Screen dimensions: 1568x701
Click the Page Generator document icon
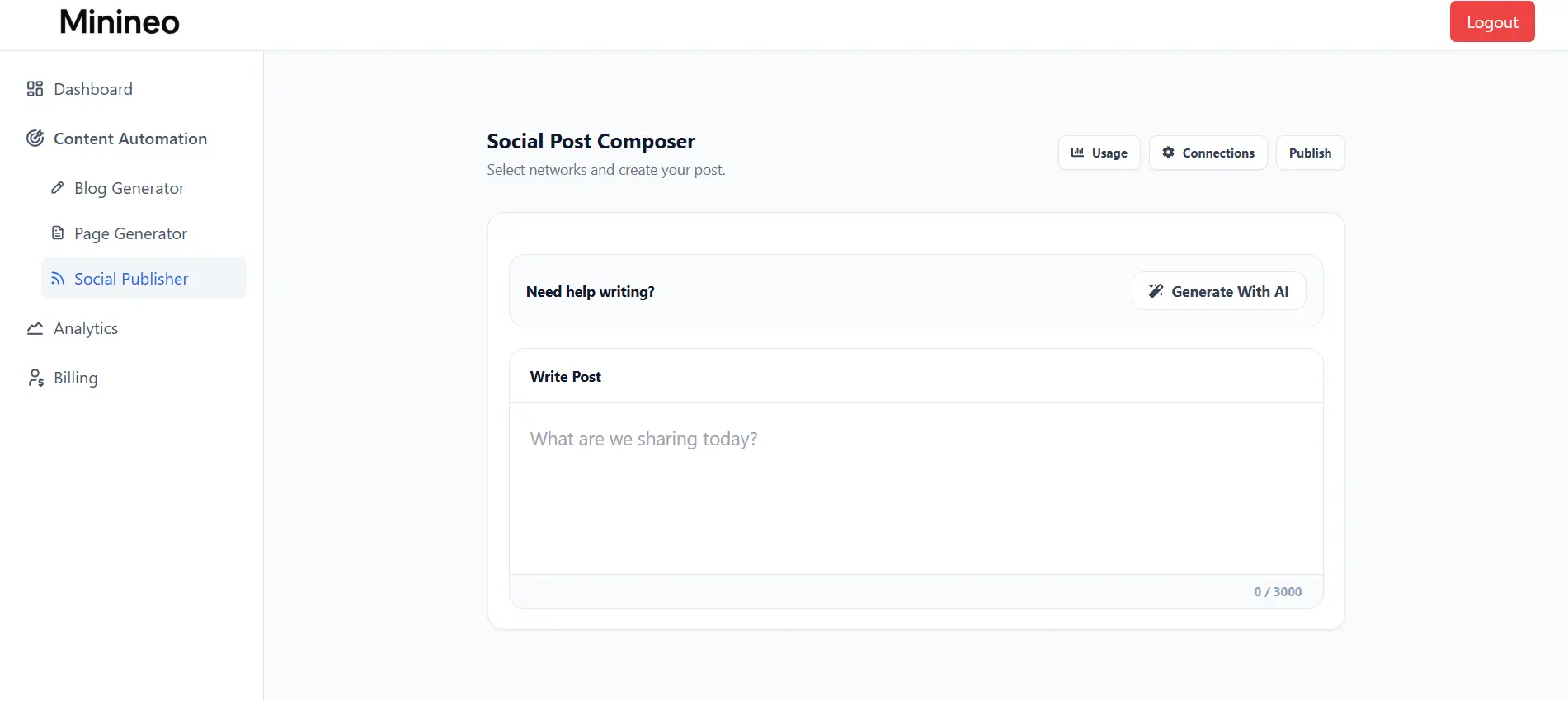point(58,233)
